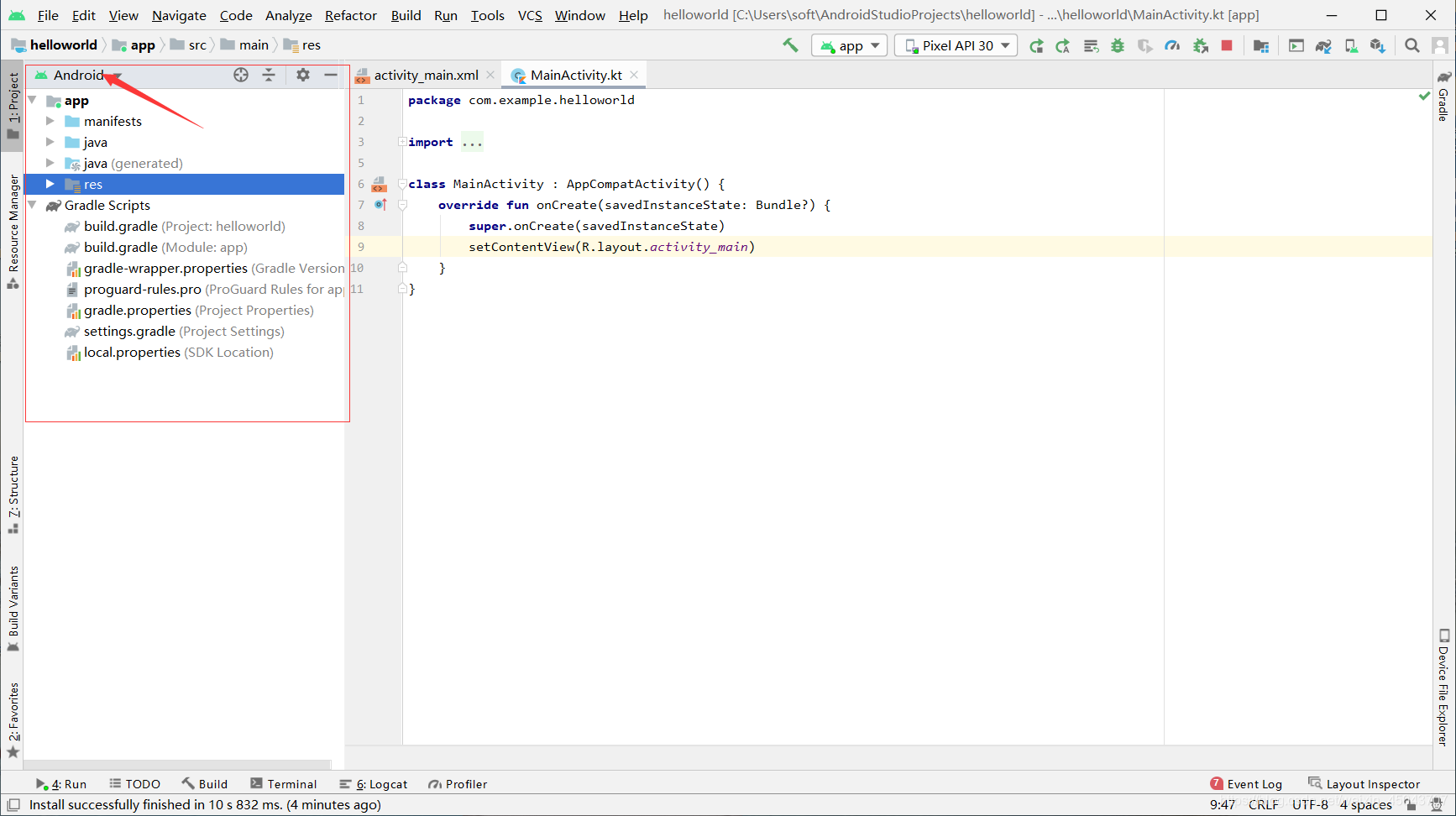The width and height of the screenshot is (1456, 816).
Task: Click the Run with Coverage icon
Action: pyautogui.click(x=1144, y=45)
